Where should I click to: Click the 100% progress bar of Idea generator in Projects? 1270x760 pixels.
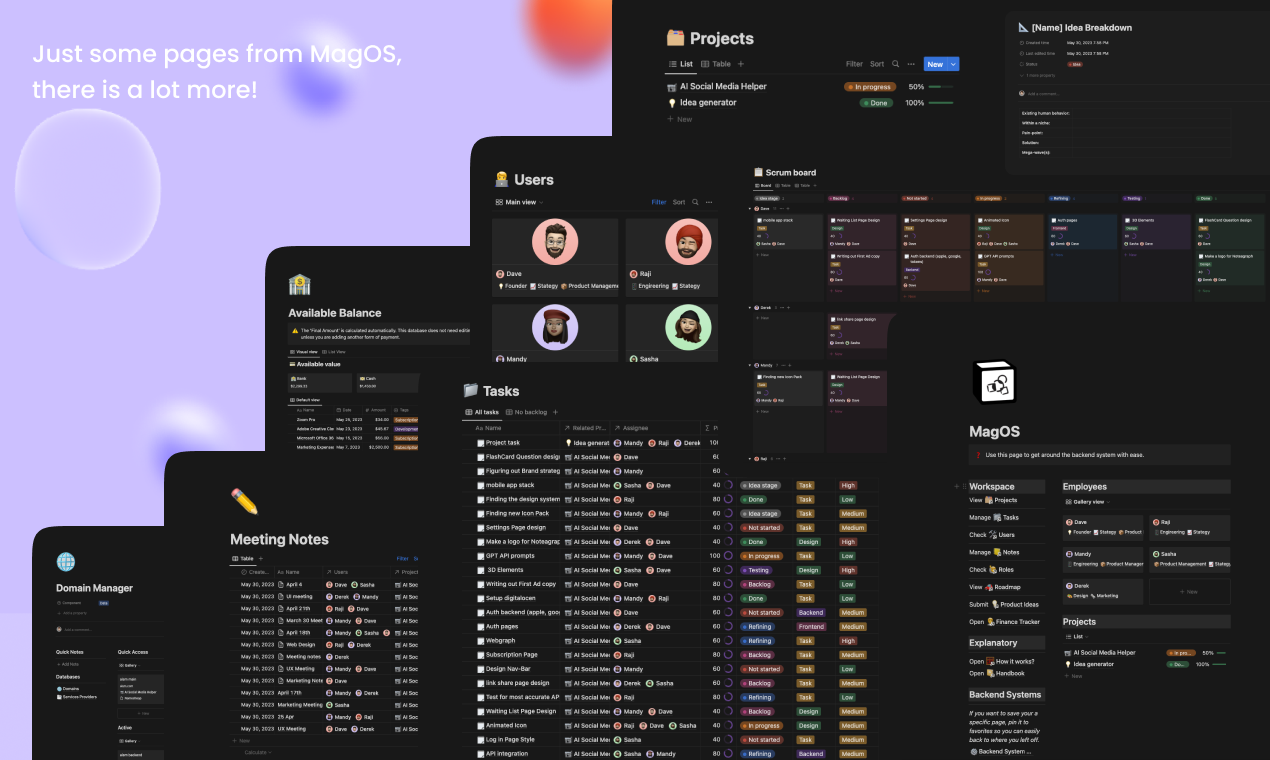pyautogui.click(x=941, y=103)
